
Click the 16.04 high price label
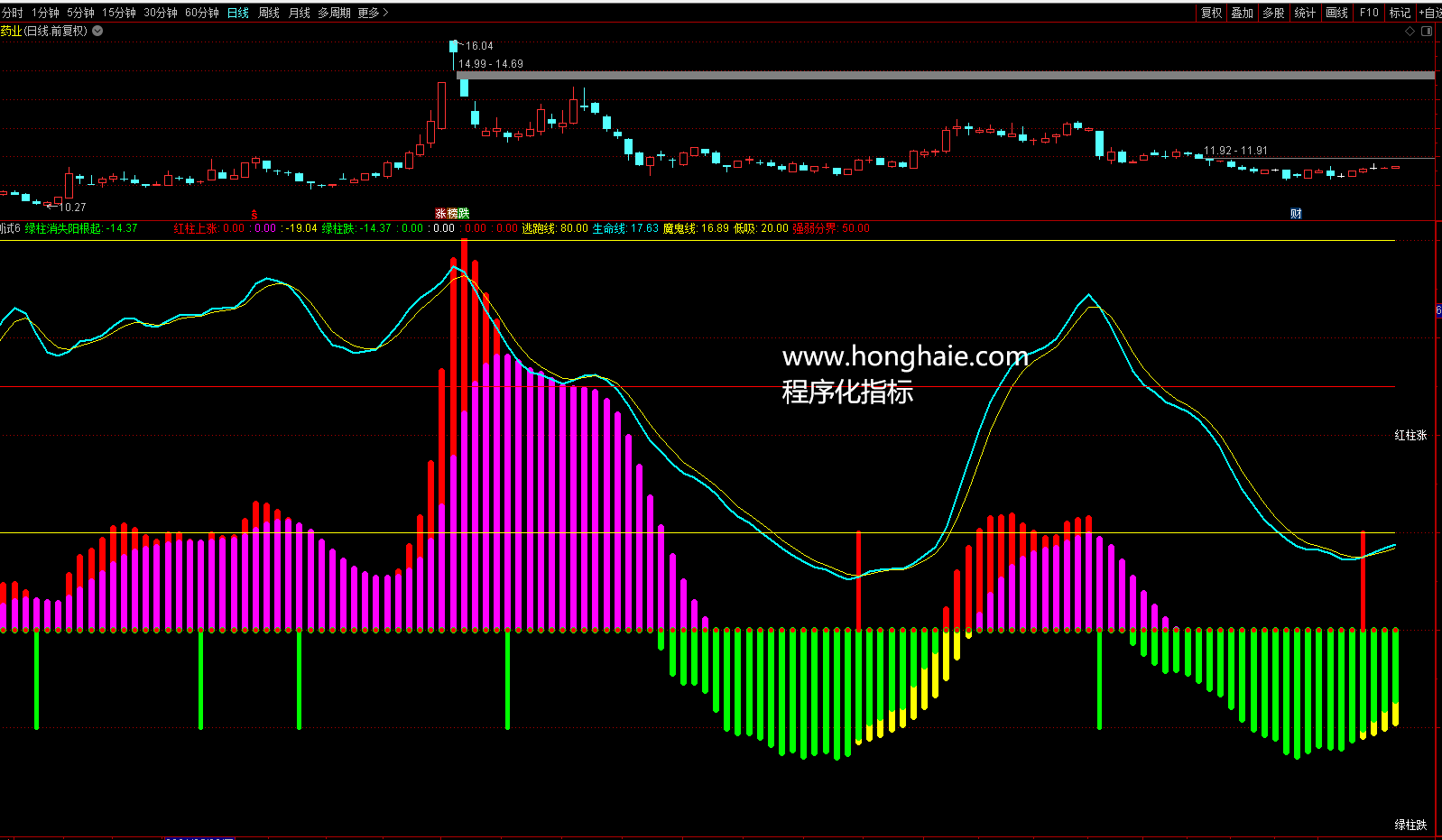point(479,46)
